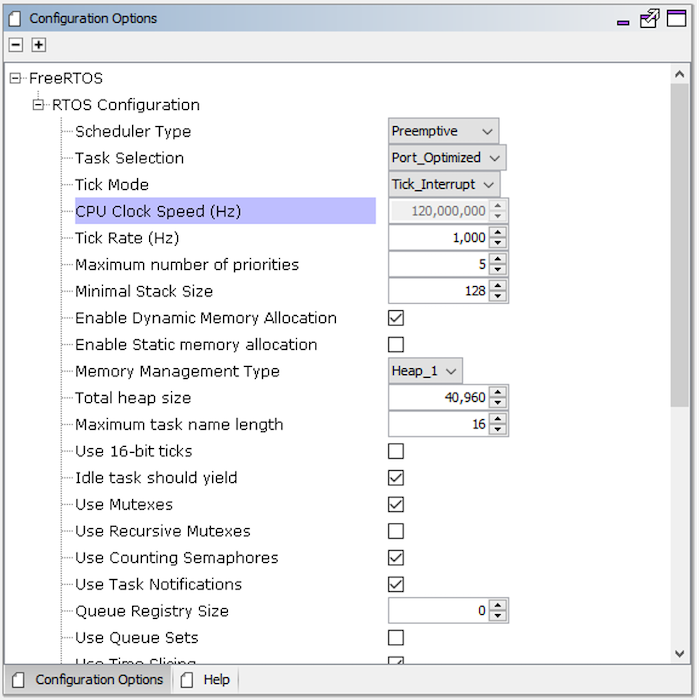Viewport: 700px width, 700px height.
Task: Open the Tick Mode dropdown
Action: point(444,184)
